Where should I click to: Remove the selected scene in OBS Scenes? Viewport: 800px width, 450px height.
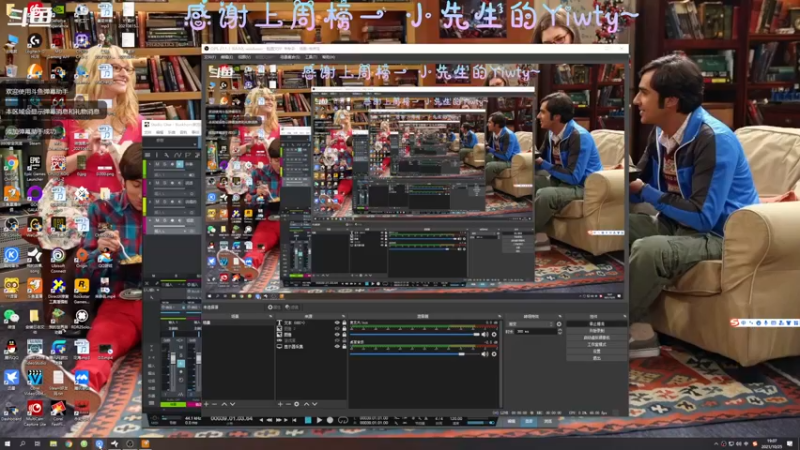[x=215, y=404]
